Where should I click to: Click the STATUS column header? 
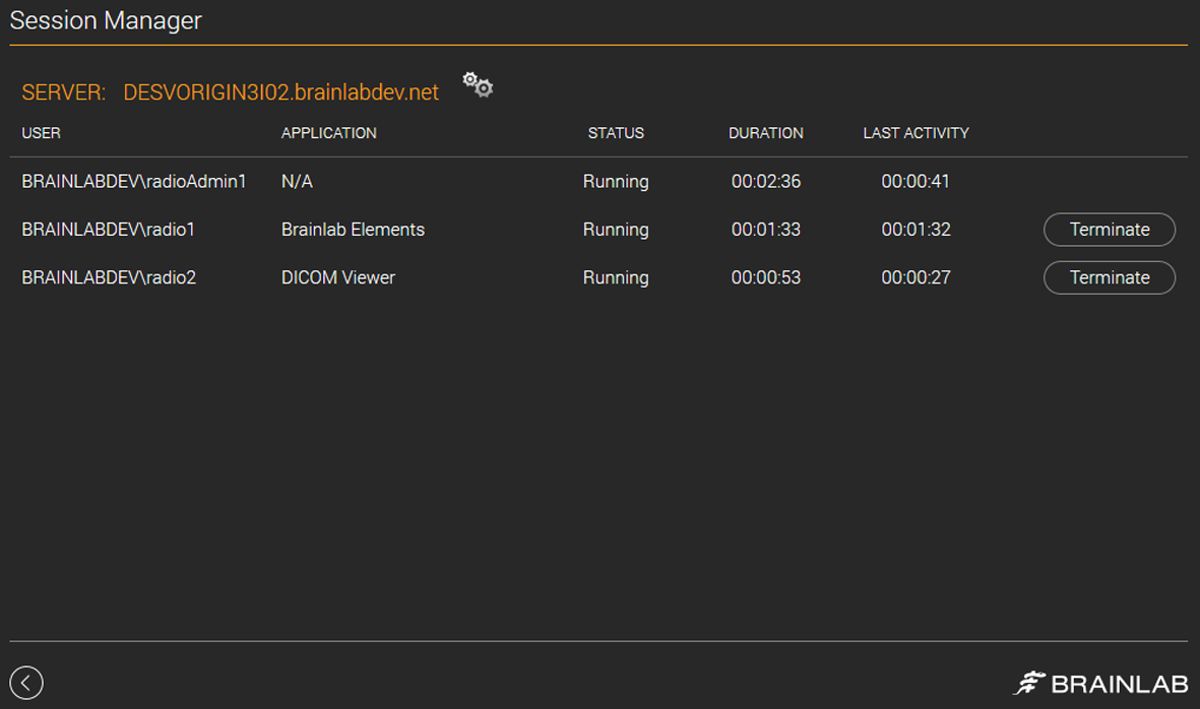pos(616,133)
